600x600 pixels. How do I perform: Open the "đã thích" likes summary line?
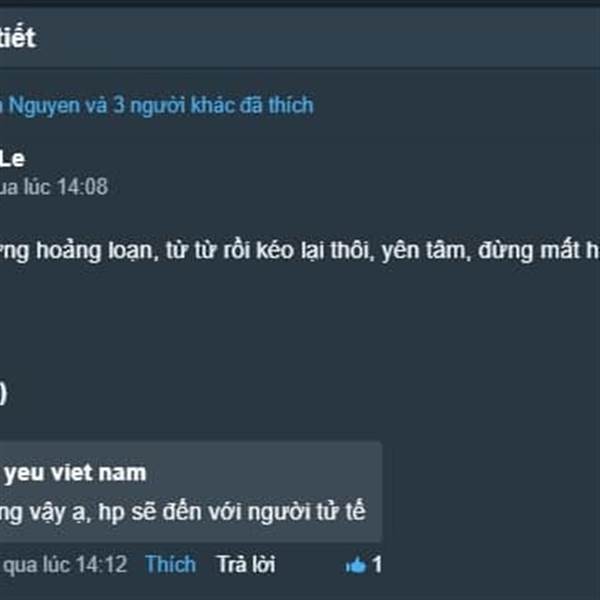point(157,105)
